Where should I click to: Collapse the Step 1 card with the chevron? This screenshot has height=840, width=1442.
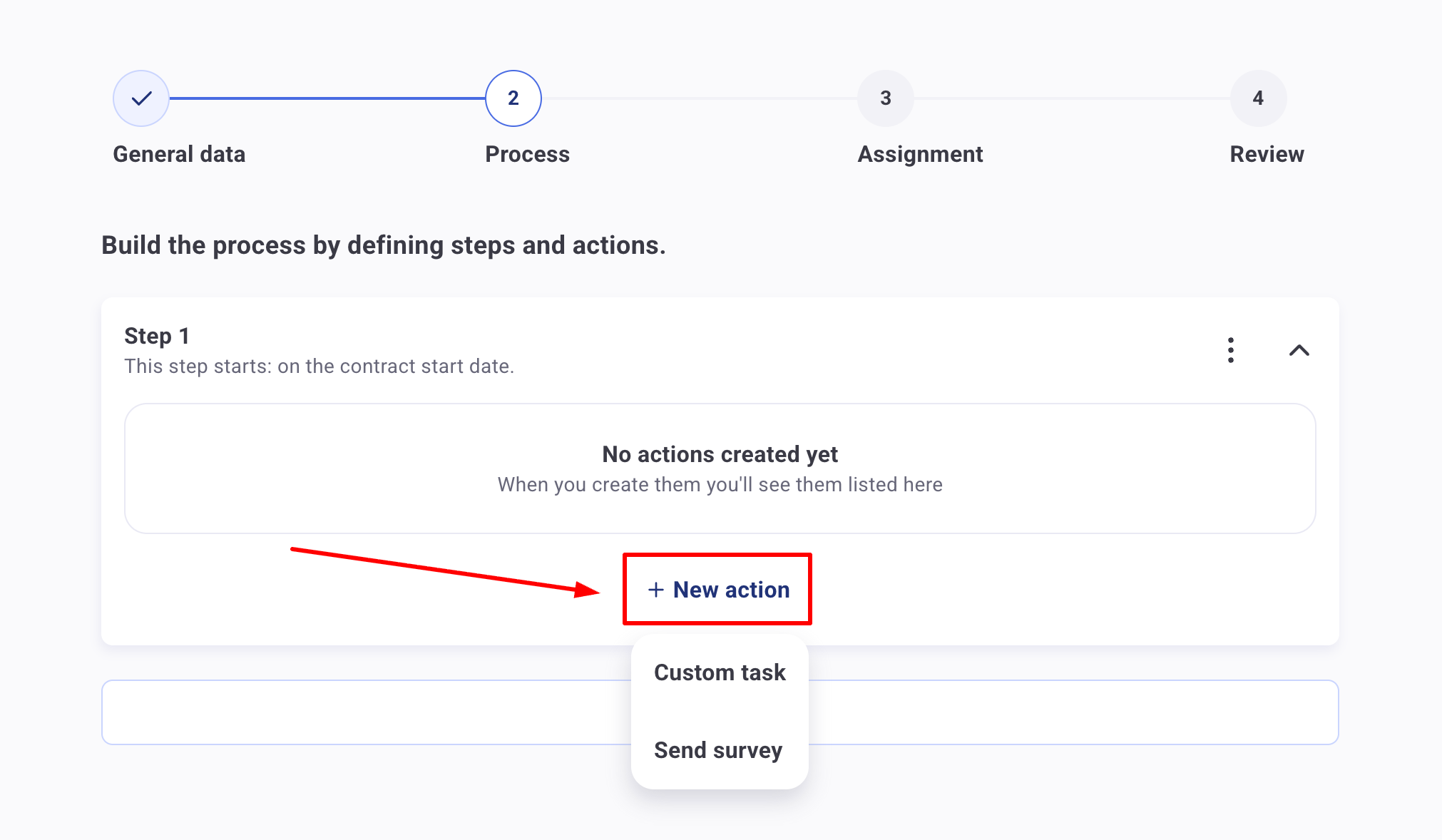pos(1299,350)
